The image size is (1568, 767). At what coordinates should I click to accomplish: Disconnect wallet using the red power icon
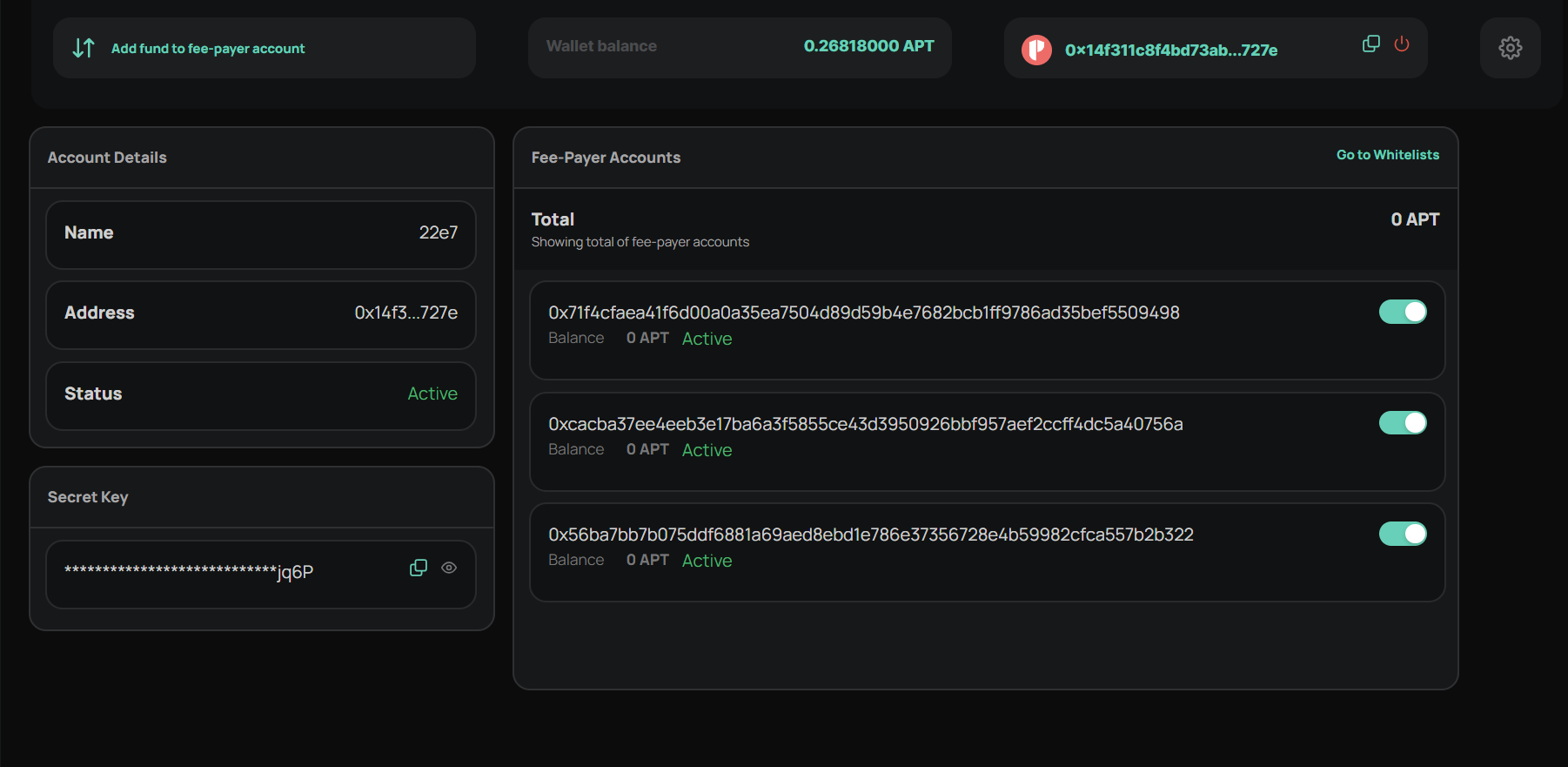(1401, 44)
